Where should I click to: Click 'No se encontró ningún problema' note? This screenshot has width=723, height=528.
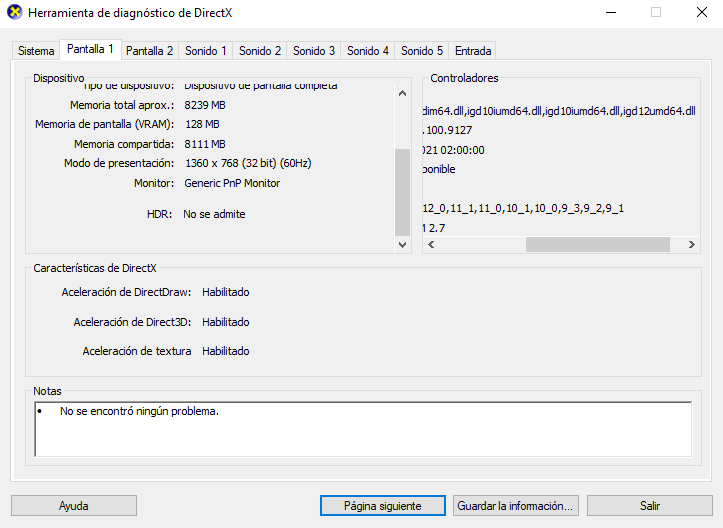click(139, 411)
